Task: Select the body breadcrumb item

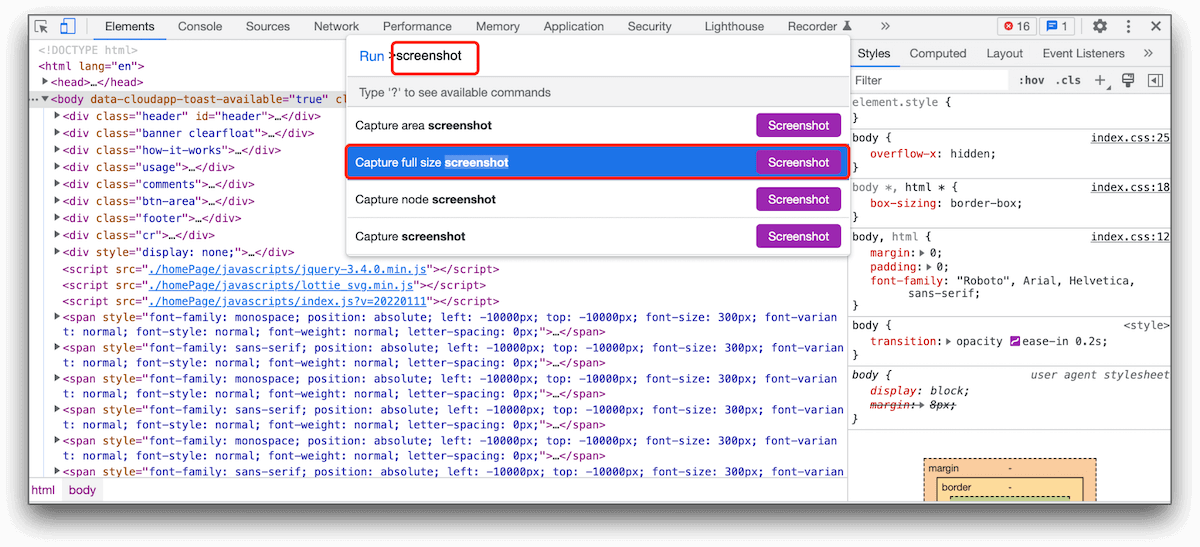Action: pyautogui.click(x=82, y=490)
